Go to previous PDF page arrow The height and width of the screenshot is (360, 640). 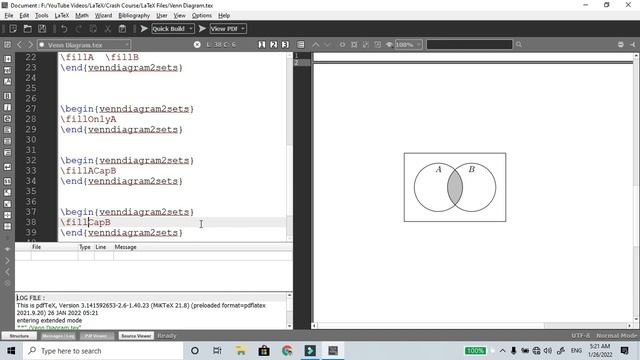pos(316,44)
